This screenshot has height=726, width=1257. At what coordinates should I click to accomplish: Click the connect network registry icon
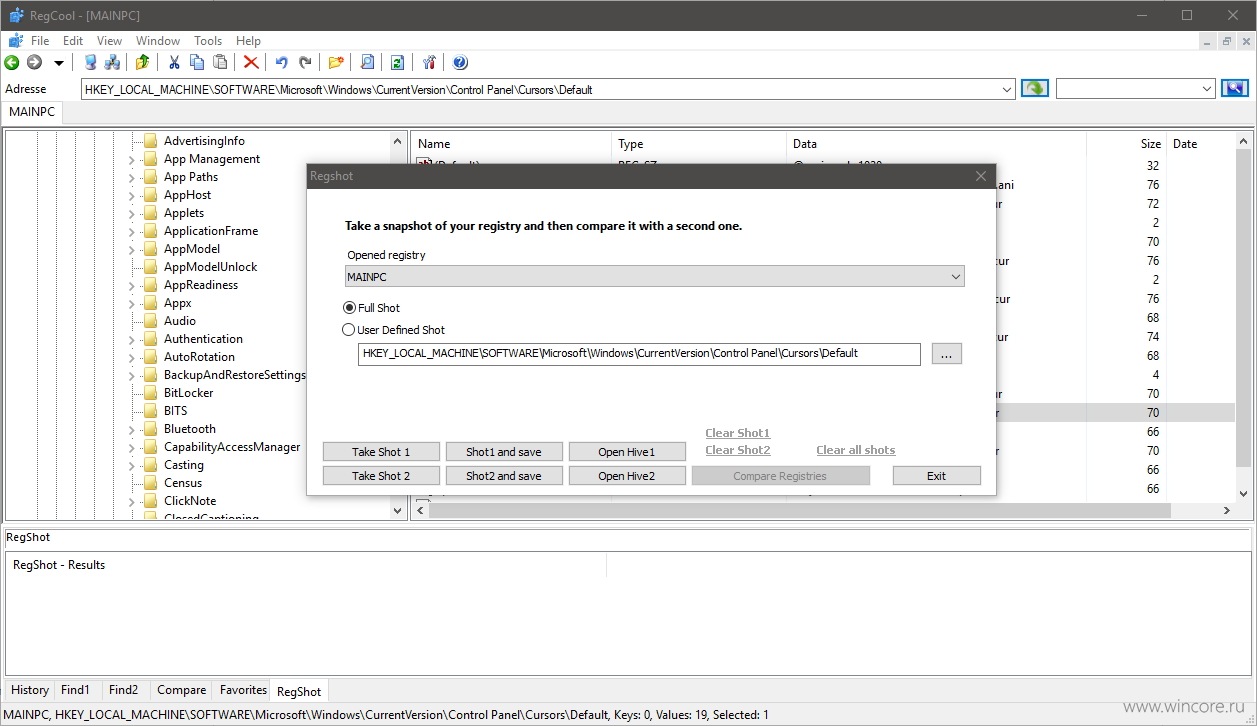pos(113,62)
